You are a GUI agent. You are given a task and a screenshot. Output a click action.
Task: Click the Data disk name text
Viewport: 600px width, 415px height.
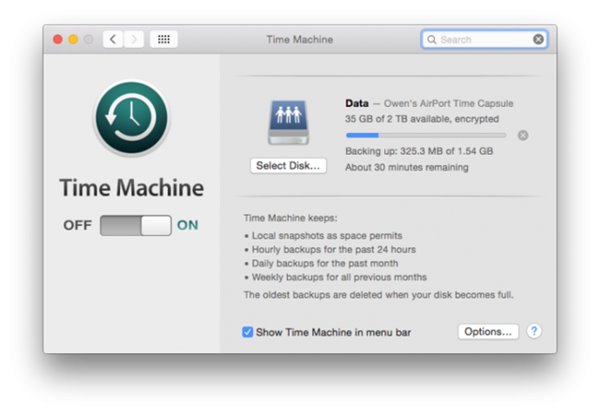tap(357, 103)
